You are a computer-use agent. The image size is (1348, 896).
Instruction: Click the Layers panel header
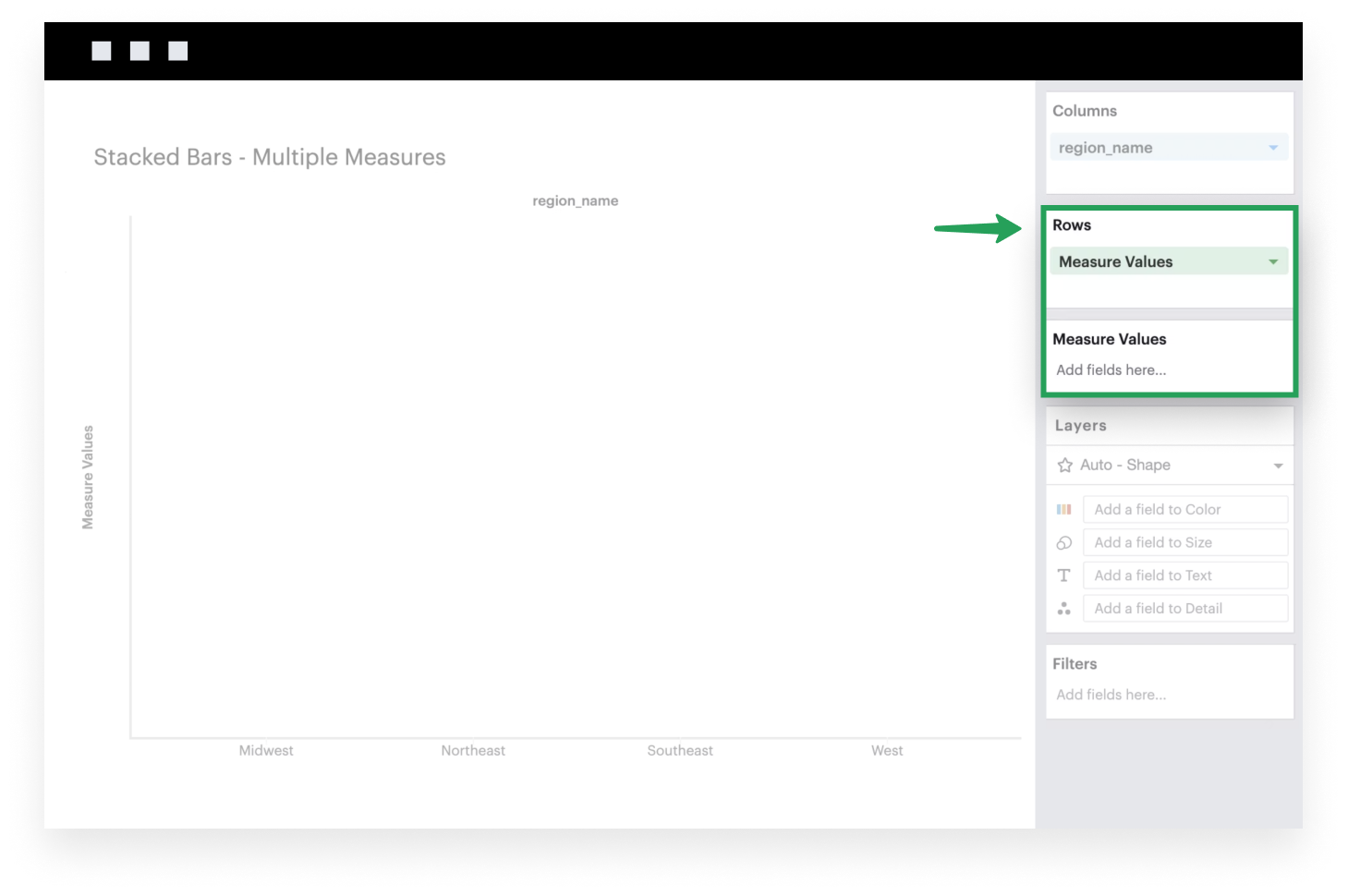pyautogui.click(x=1080, y=425)
